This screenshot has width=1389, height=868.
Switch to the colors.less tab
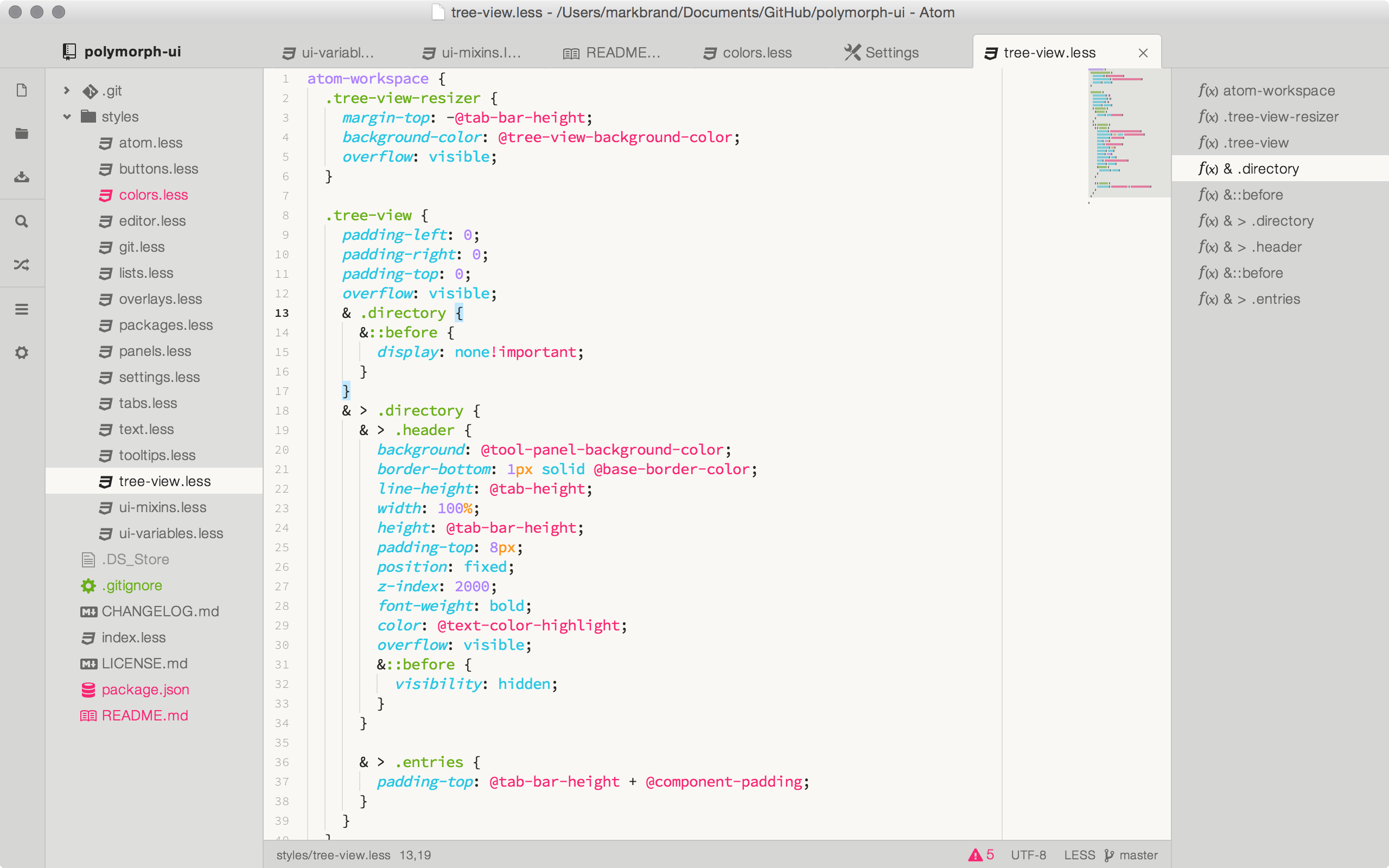[x=756, y=53]
